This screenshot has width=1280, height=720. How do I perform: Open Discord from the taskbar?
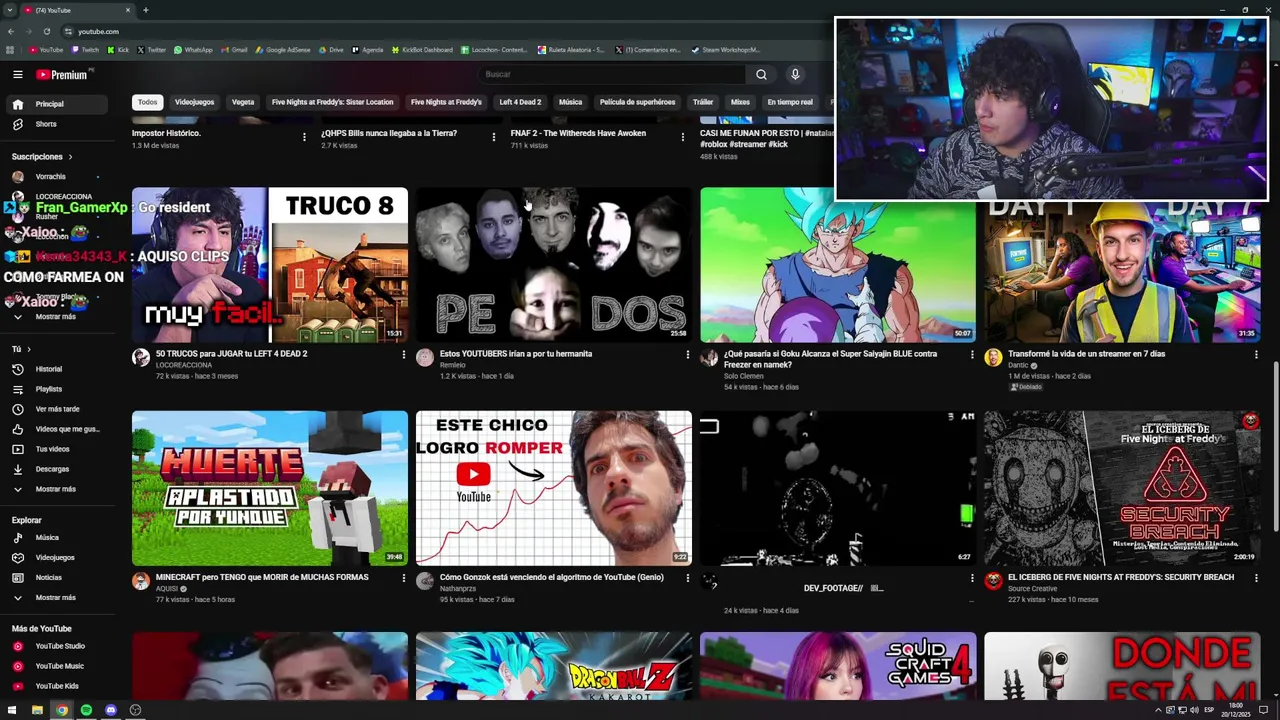coord(111,710)
